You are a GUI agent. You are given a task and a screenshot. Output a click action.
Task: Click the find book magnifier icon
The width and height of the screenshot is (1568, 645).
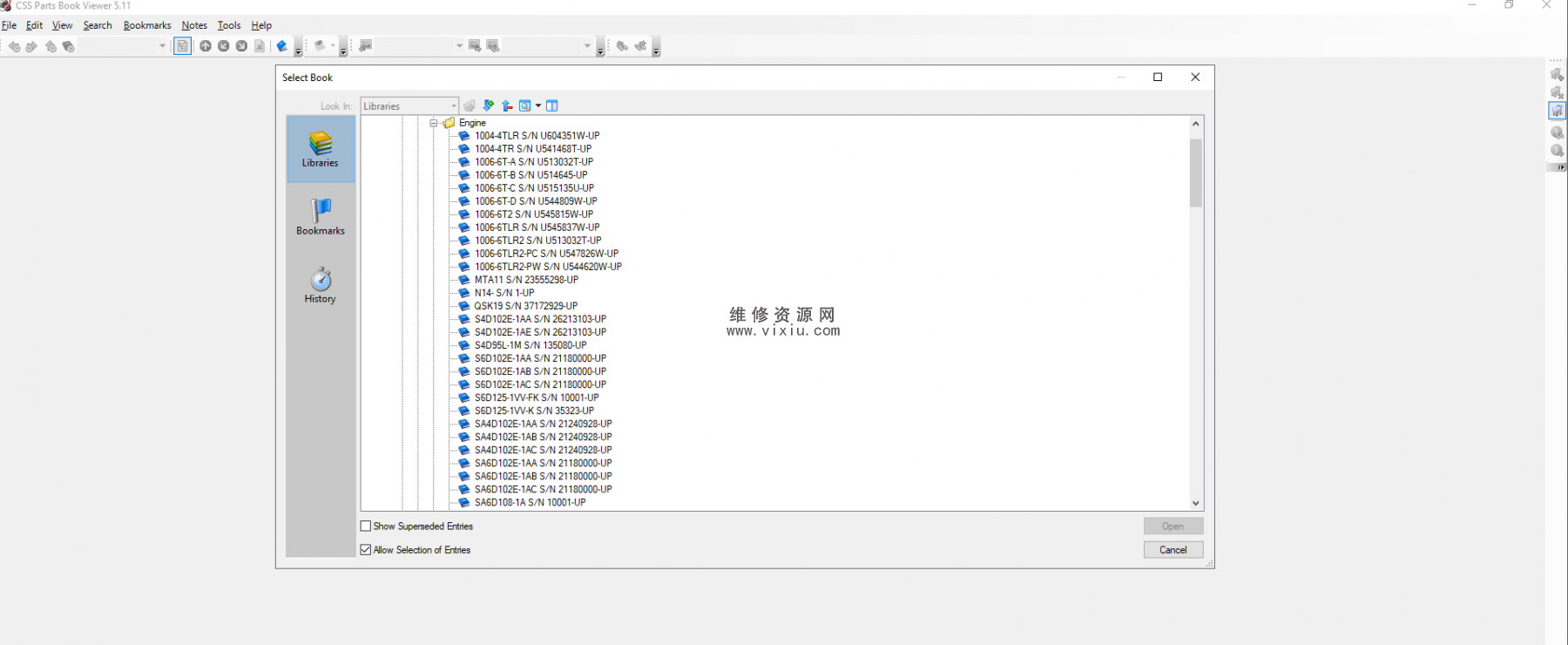[525, 105]
